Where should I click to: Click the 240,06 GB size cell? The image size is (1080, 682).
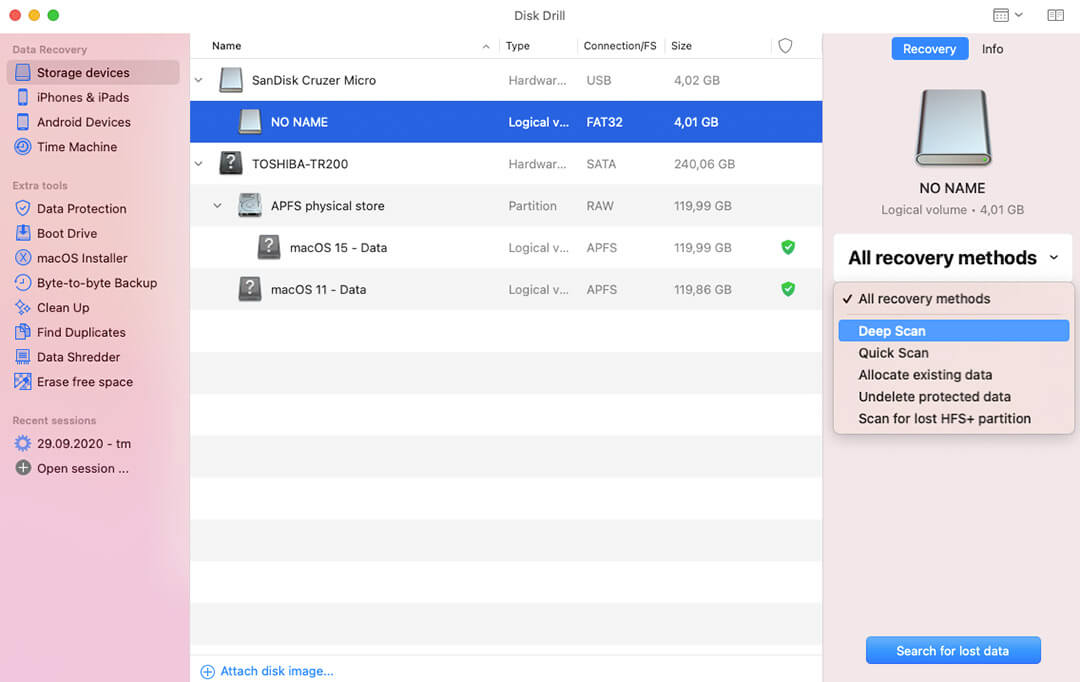click(x=704, y=164)
